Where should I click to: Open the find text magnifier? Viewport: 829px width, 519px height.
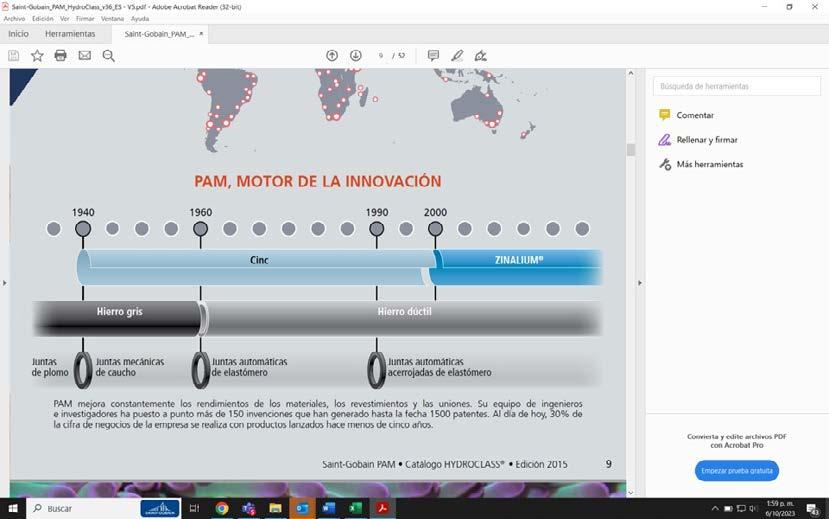pos(108,55)
